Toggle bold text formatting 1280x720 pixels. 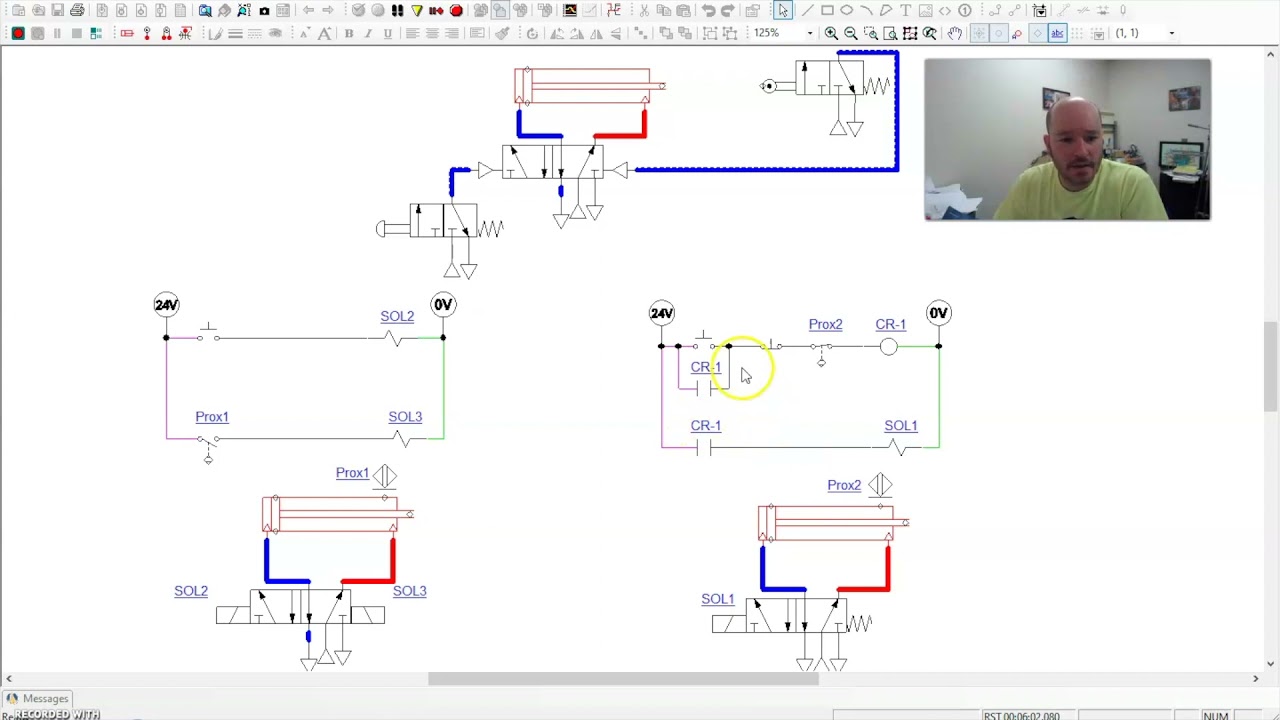(x=349, y=33)
